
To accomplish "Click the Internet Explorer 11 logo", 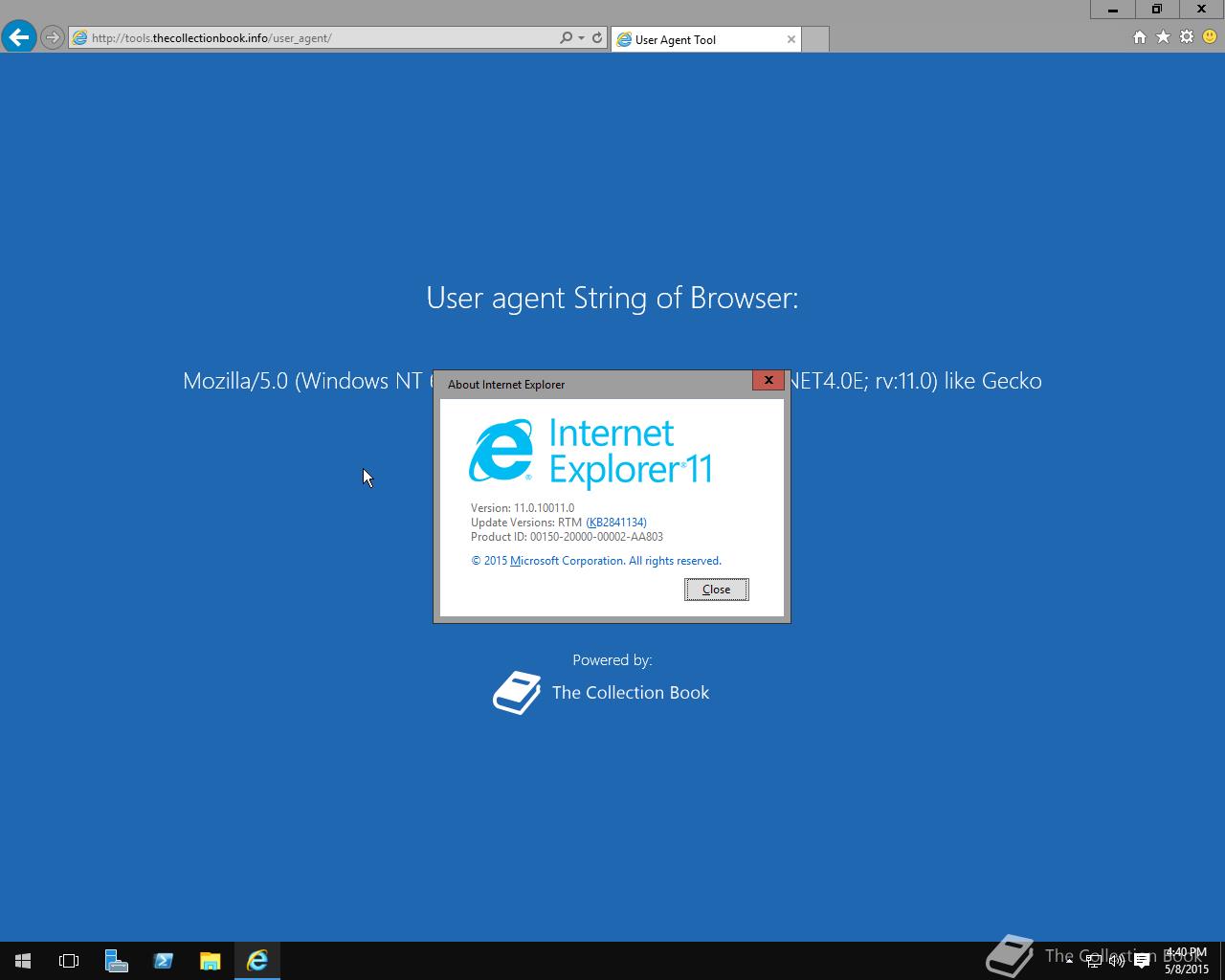I will coord(590,453).
